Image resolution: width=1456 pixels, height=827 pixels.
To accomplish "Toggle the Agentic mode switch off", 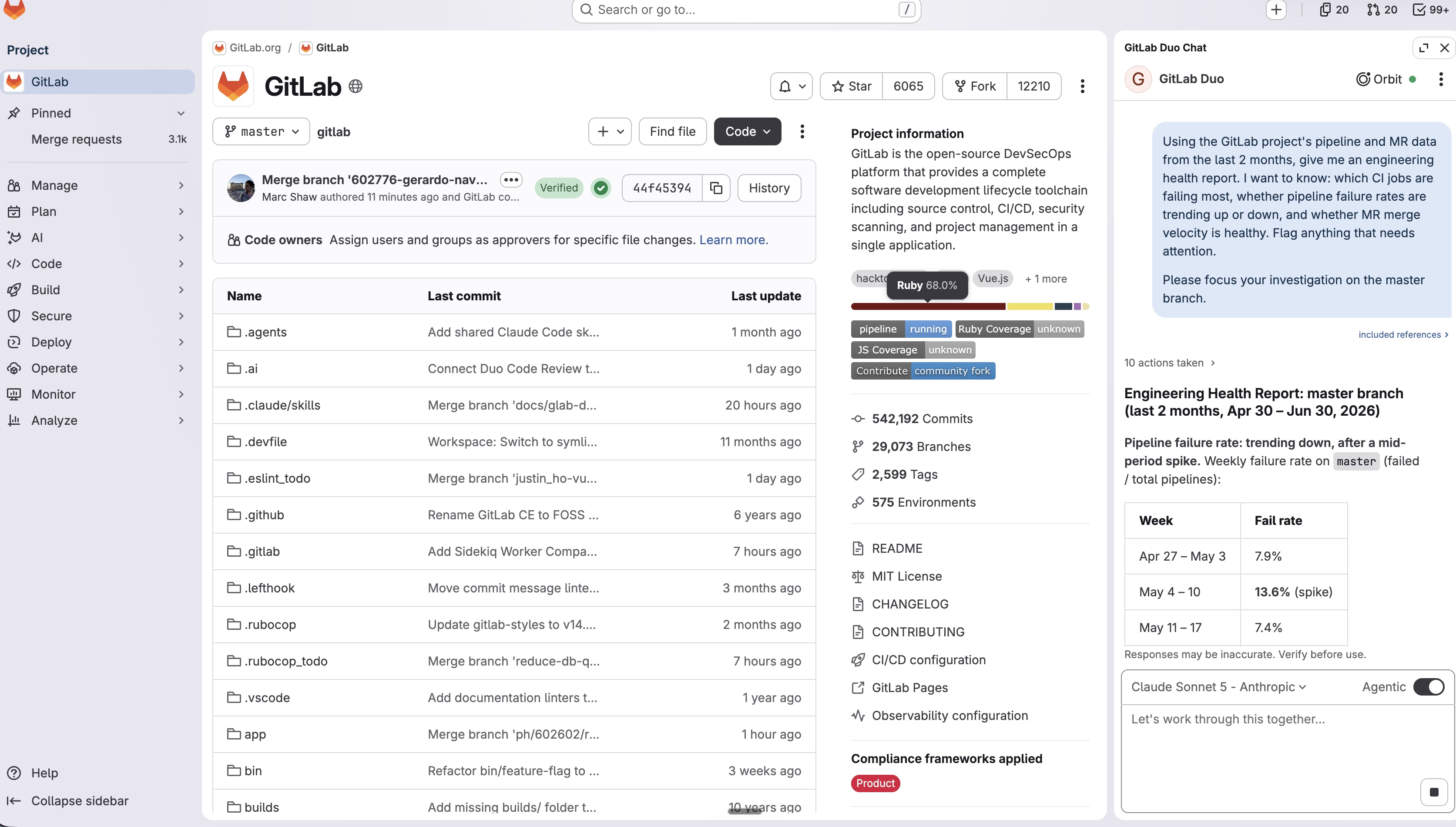I will pyautogui.click(x=1429, y=687).
